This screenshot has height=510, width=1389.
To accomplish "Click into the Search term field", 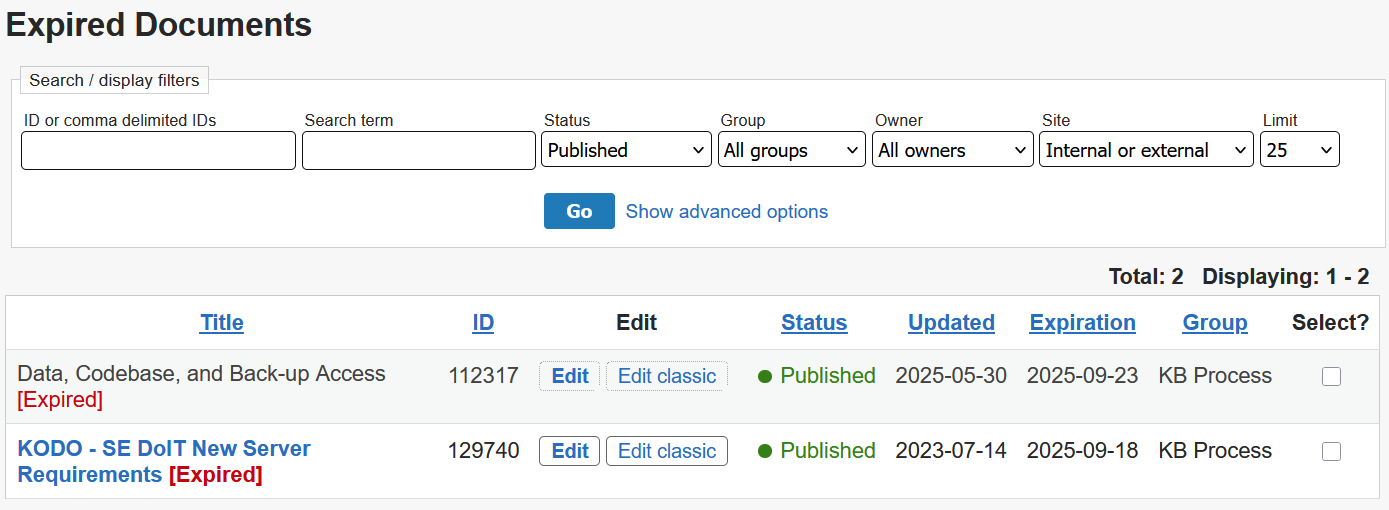I will pyautogui.click(x=418, y=150).
